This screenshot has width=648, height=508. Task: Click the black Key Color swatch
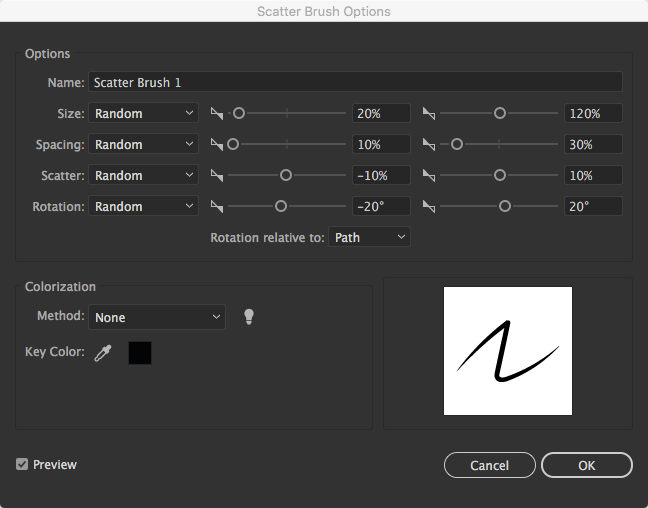140,353
